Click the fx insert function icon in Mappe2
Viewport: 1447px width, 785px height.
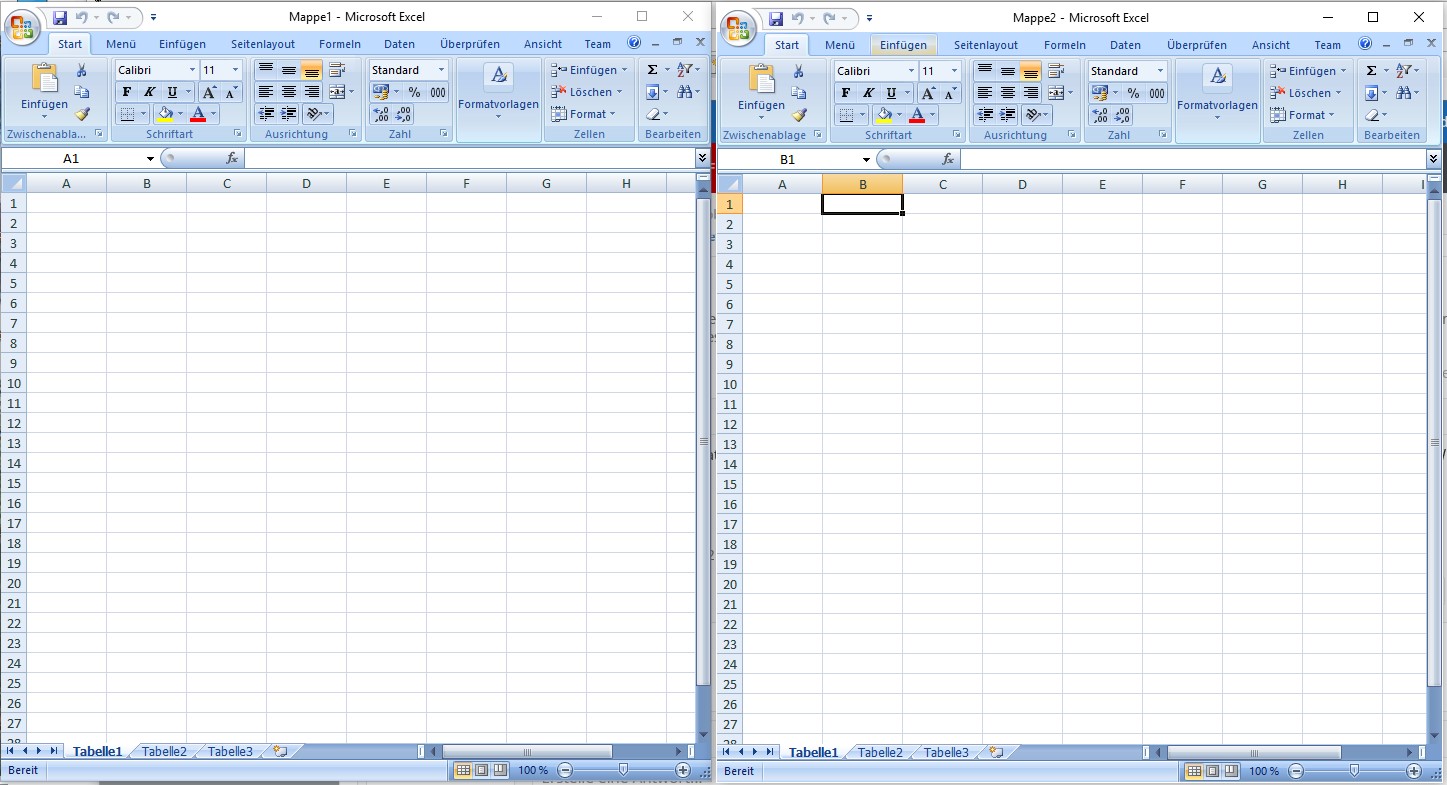point(947,159)
